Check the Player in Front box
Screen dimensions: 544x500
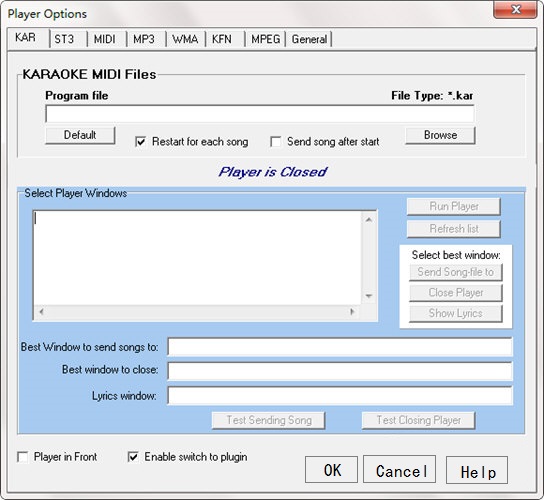tap(23, 457)
